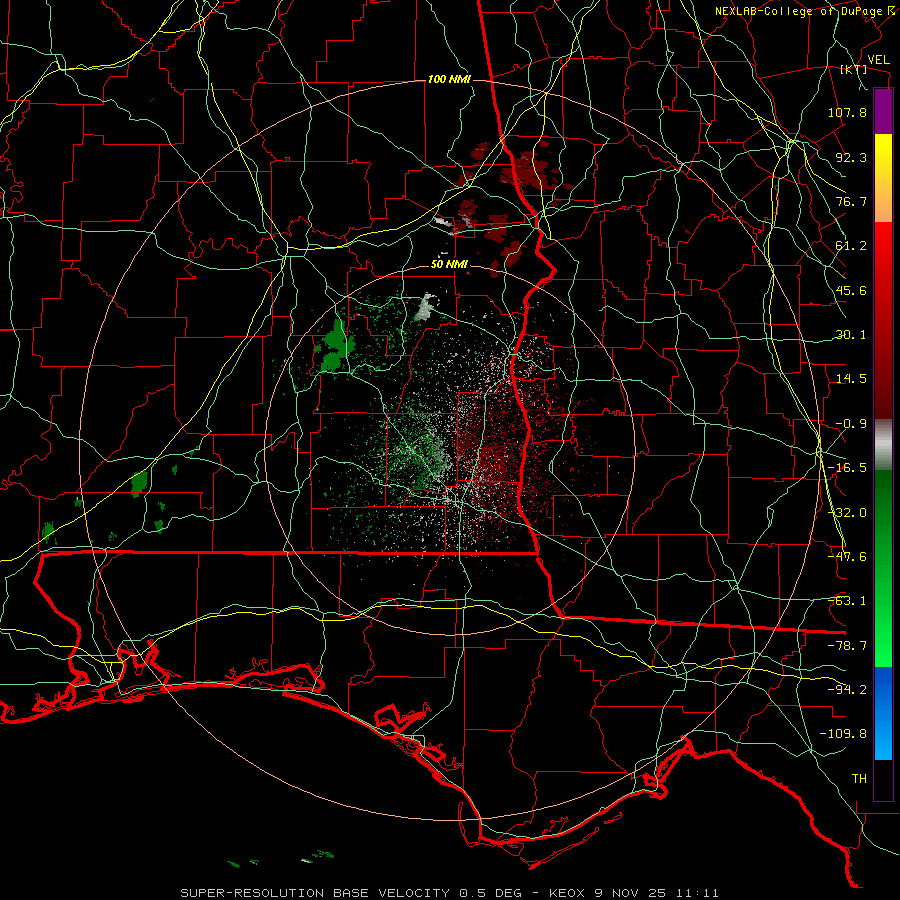Select the -16.5 velocity scale value

pyautogui.click(x=847, y=468)
